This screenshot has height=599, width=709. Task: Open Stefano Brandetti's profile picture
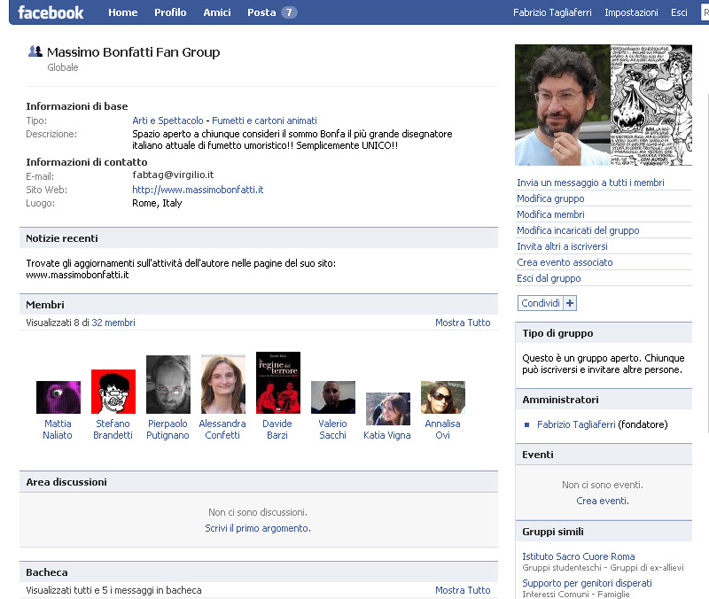pyautogui.click(x=113, y=391)
